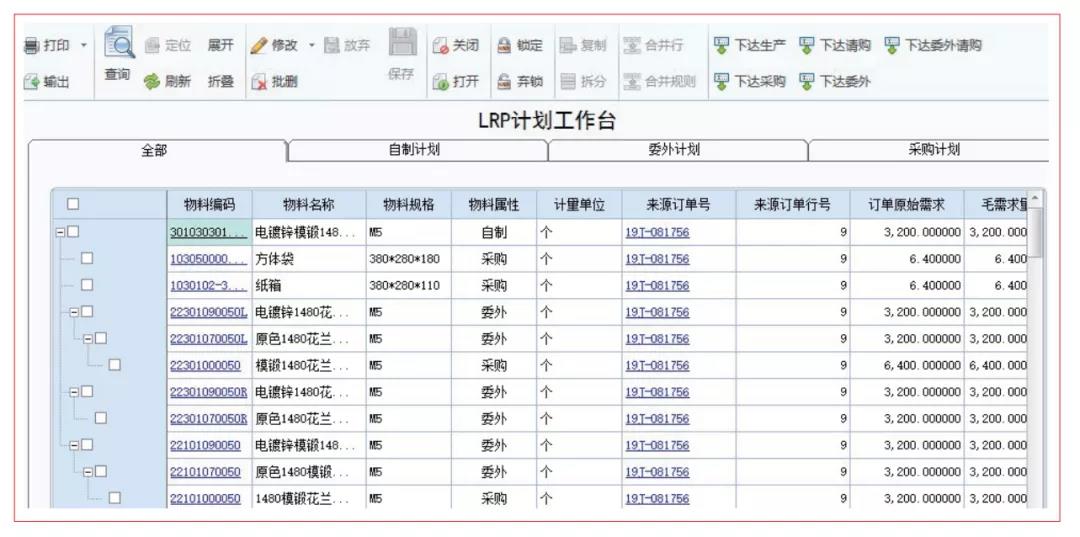Open the dropdown arrow next to 修改
The height and width of the screenshot is (537, 1080).
click(311, 46)
